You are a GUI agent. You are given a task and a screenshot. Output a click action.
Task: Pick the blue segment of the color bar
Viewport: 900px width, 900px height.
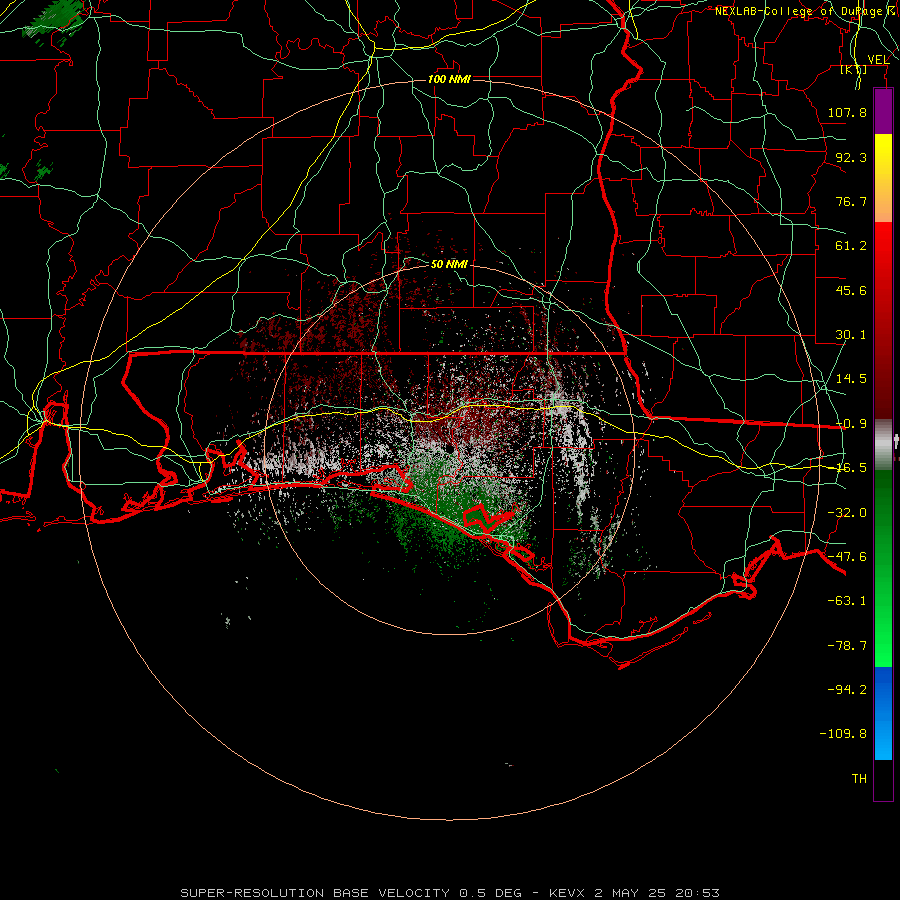click(883, 713)
